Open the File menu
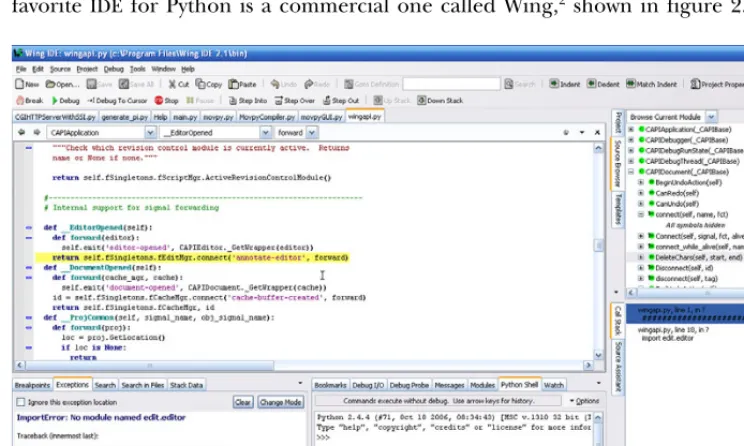Screen dimensions: 744x446 [21, 69]
